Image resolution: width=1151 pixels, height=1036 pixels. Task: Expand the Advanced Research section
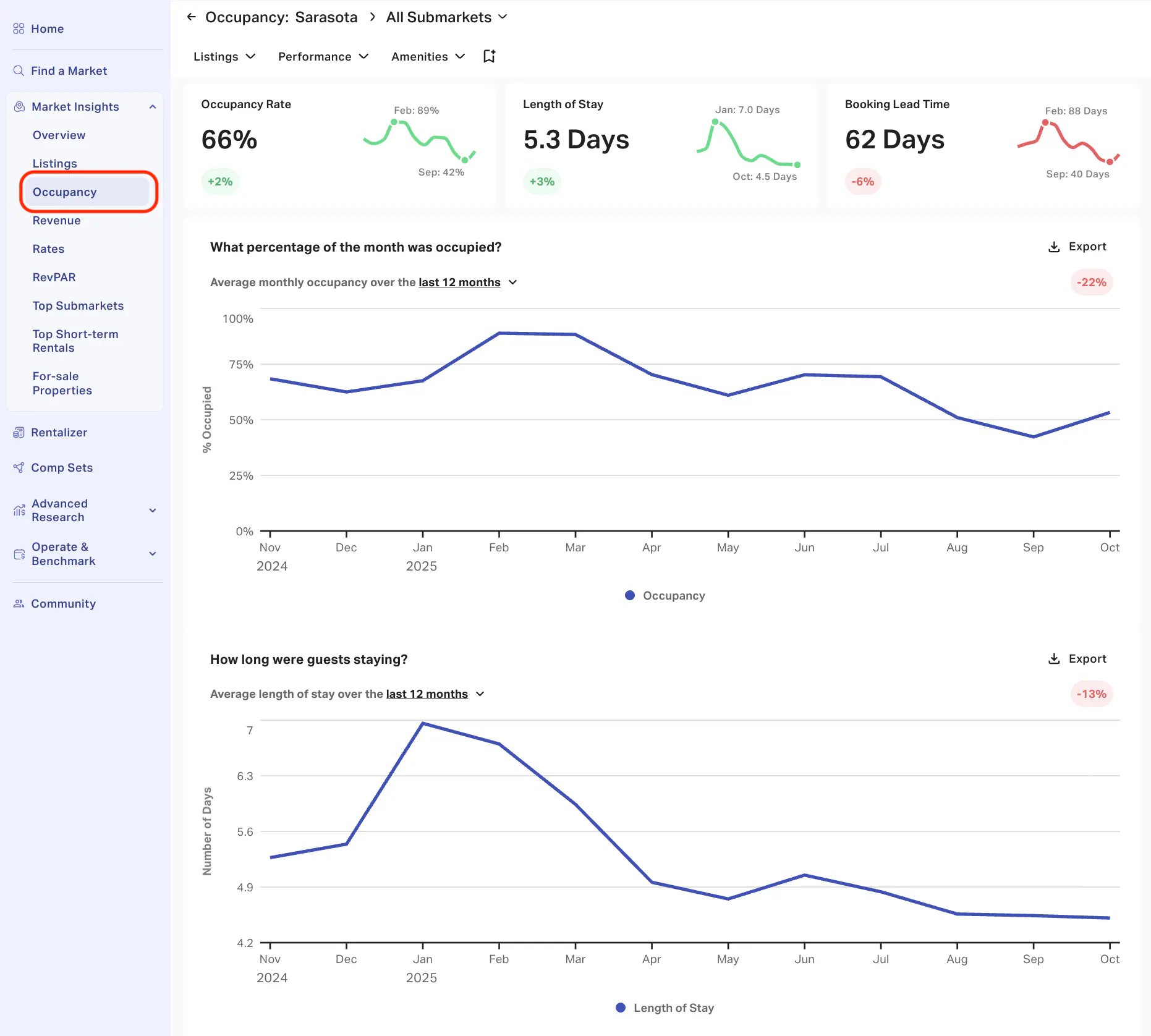click(152, 511)
